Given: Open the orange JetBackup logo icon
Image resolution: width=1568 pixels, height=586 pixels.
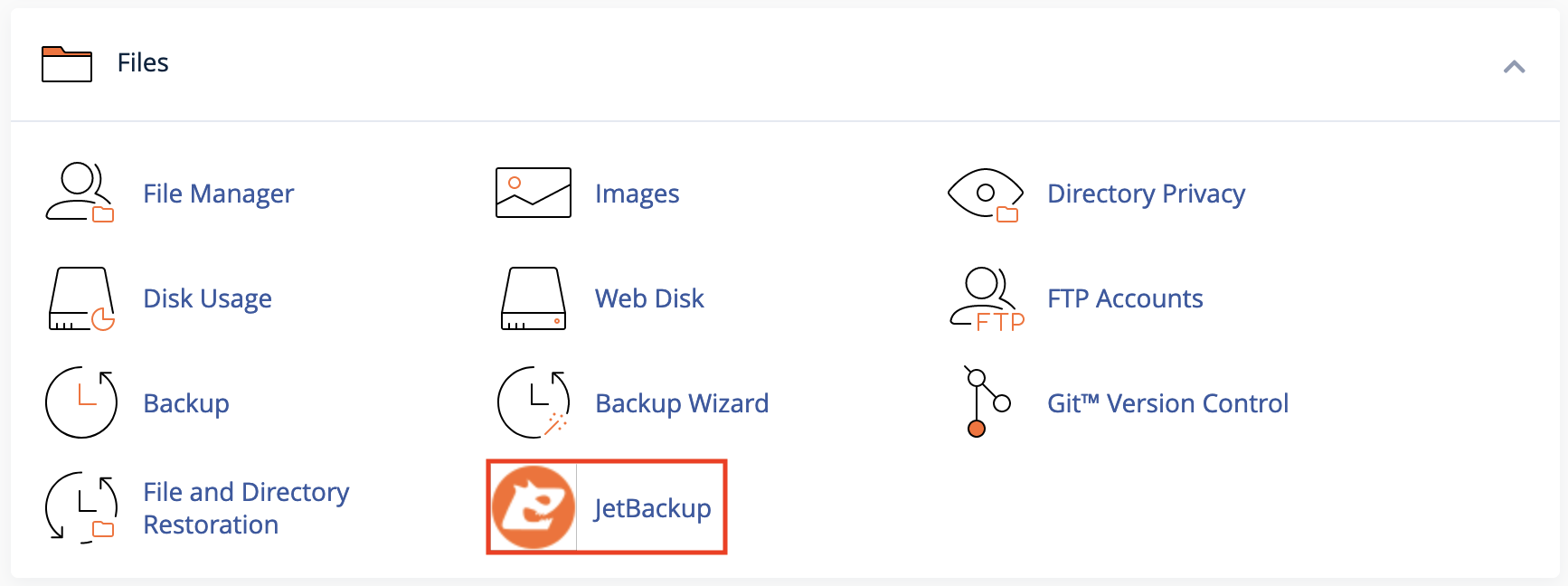Looking at the screenshot, I should (534, 507).
